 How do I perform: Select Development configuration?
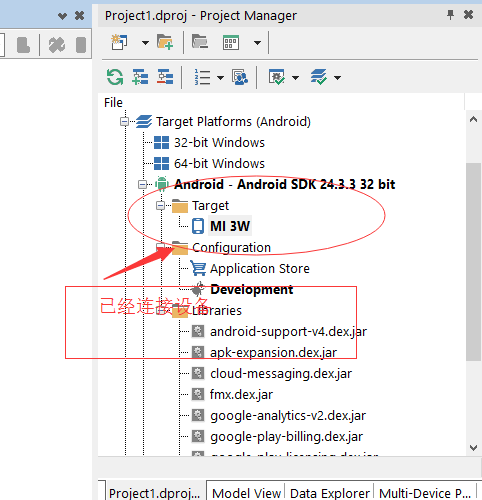point(252,289)
